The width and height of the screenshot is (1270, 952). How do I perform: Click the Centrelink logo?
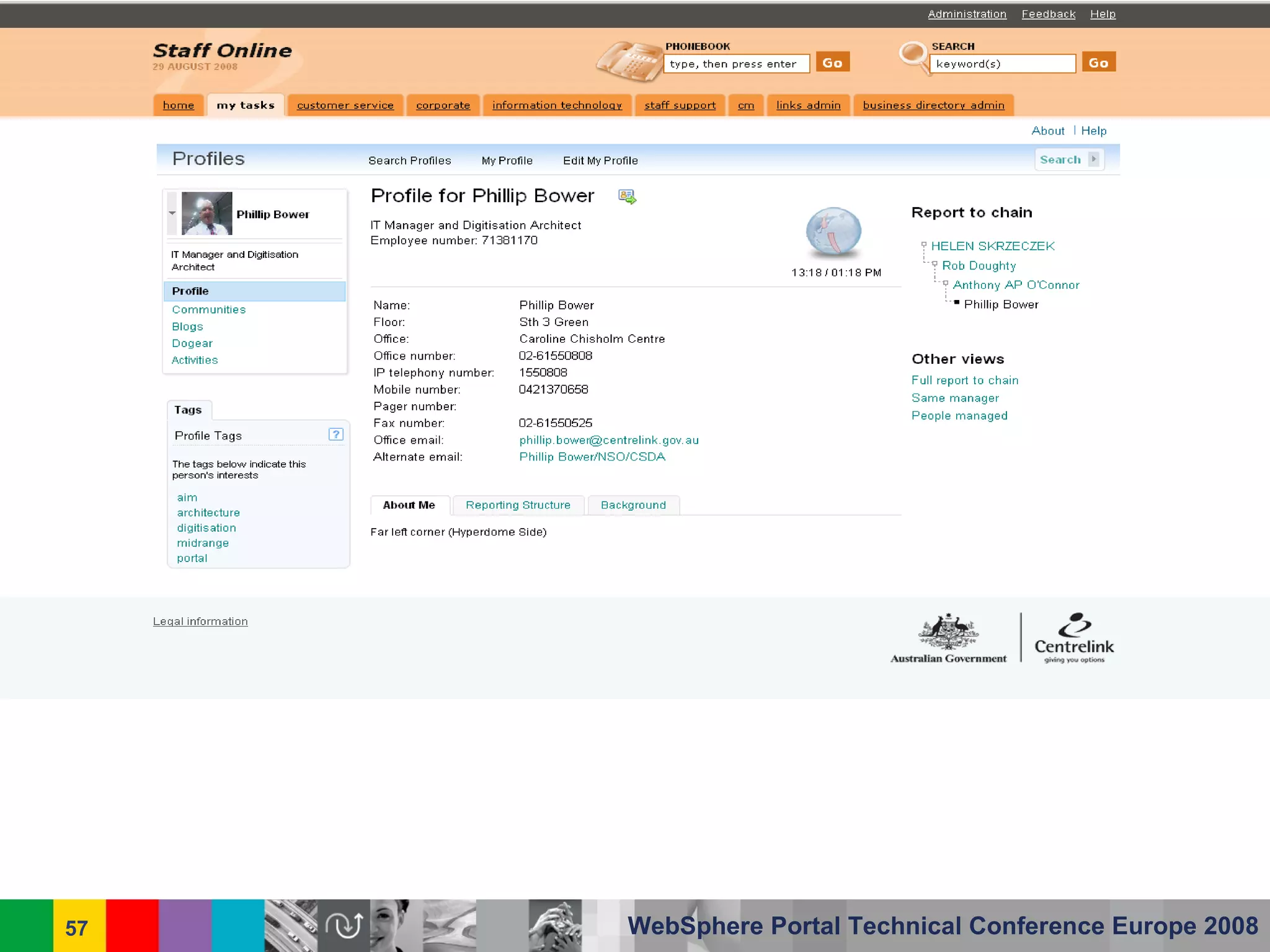point(1074,638)
